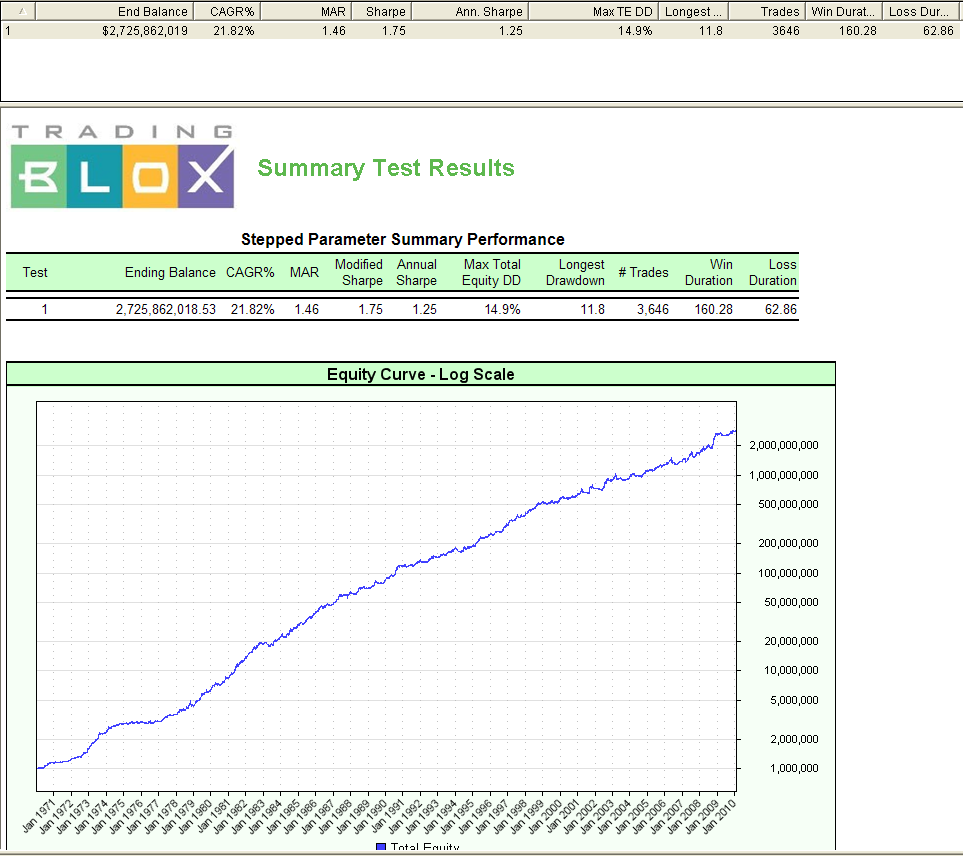Click the Stepped Parameter Summary Performance title

click(x=402, y=239)
